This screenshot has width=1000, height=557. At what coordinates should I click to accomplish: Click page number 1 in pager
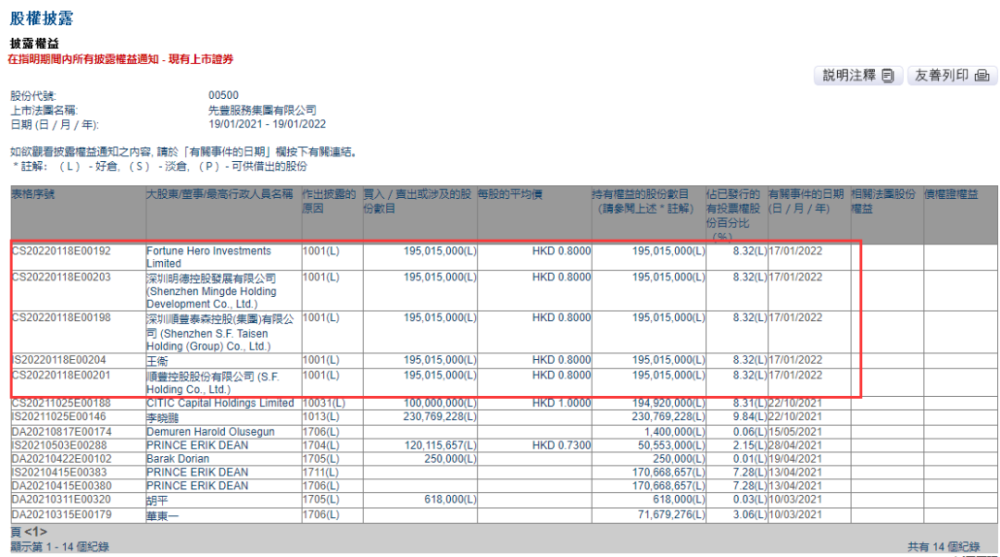point(36,532)
